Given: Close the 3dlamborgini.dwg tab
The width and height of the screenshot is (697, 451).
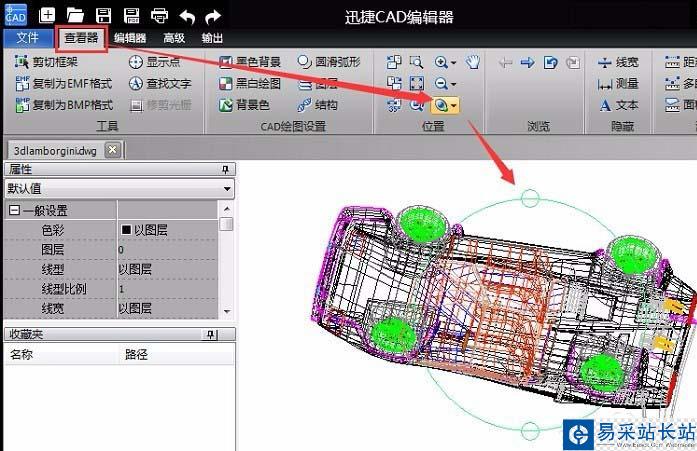Looking at the screenshot, I should 113,150.
